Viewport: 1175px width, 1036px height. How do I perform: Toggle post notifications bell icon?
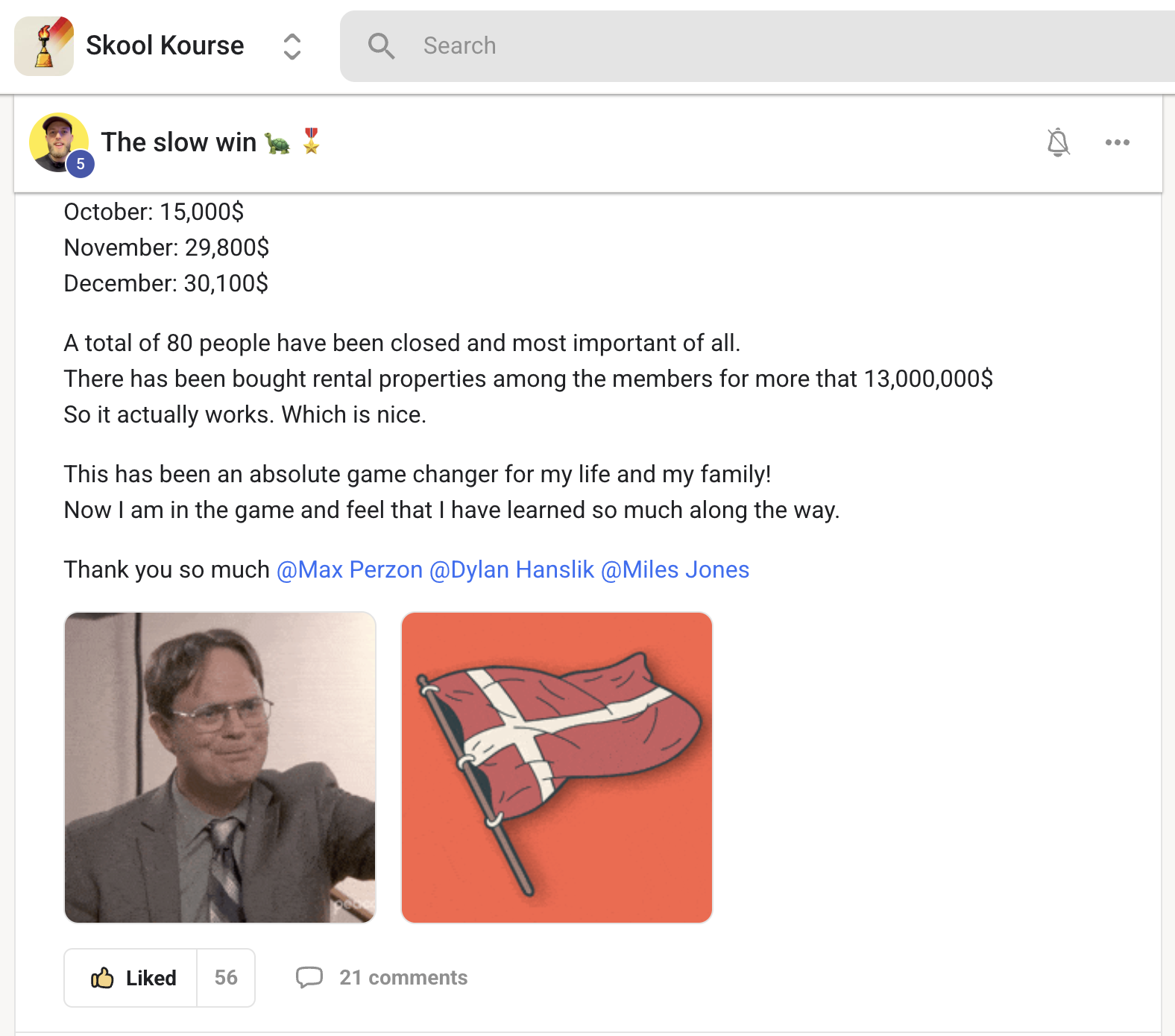pos(1058,142)
